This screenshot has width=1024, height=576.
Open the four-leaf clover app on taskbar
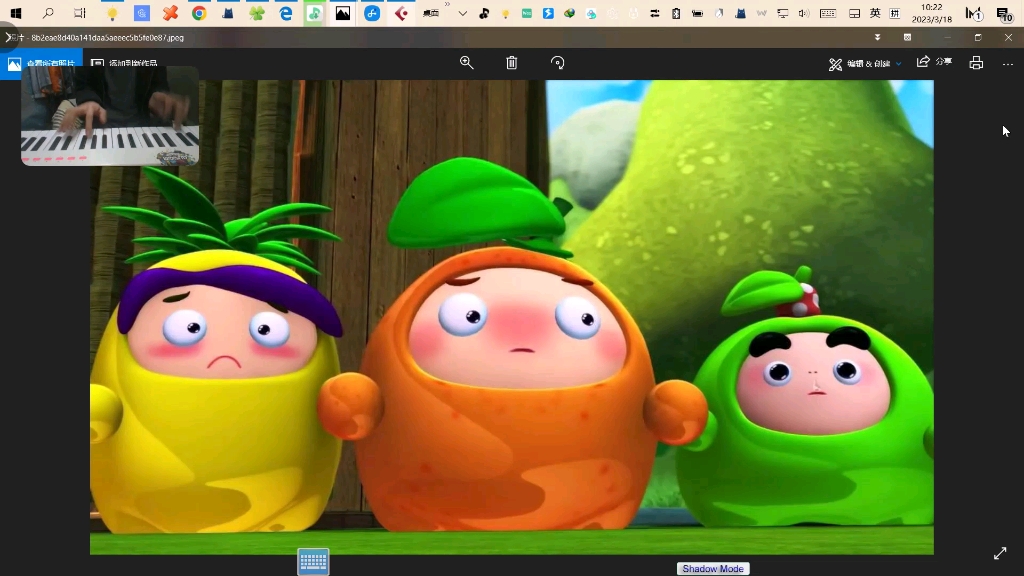[x=257, y=13]
